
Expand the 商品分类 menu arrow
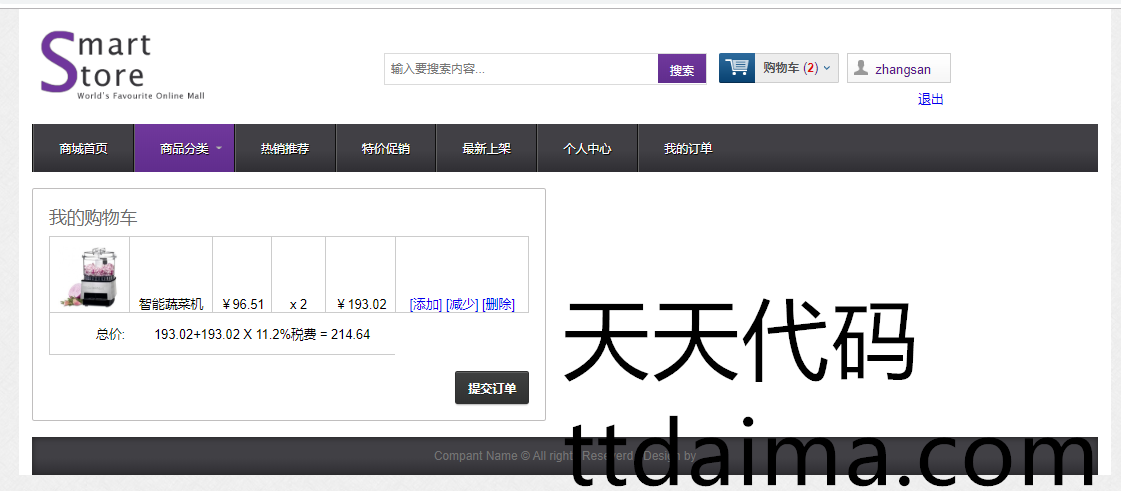tap(219, 148)
